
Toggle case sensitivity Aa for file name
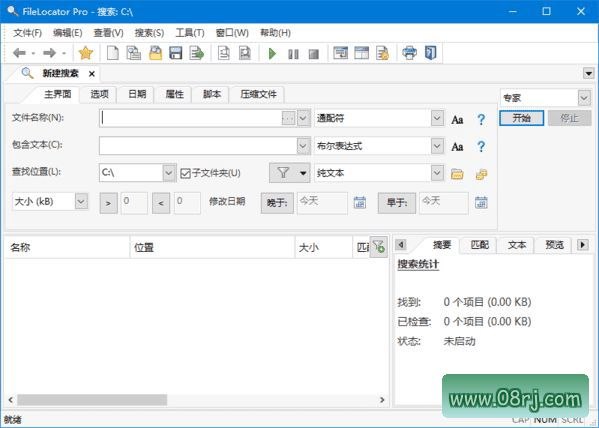tap(457, 120)
